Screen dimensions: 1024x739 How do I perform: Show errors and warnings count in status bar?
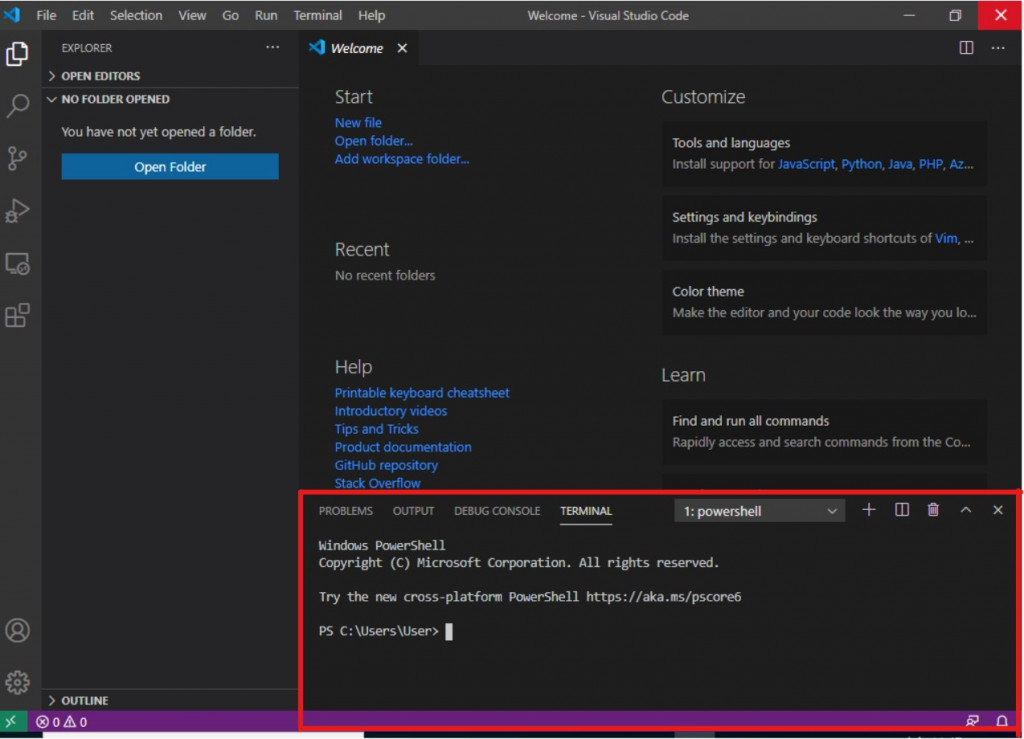coord(61,721)
